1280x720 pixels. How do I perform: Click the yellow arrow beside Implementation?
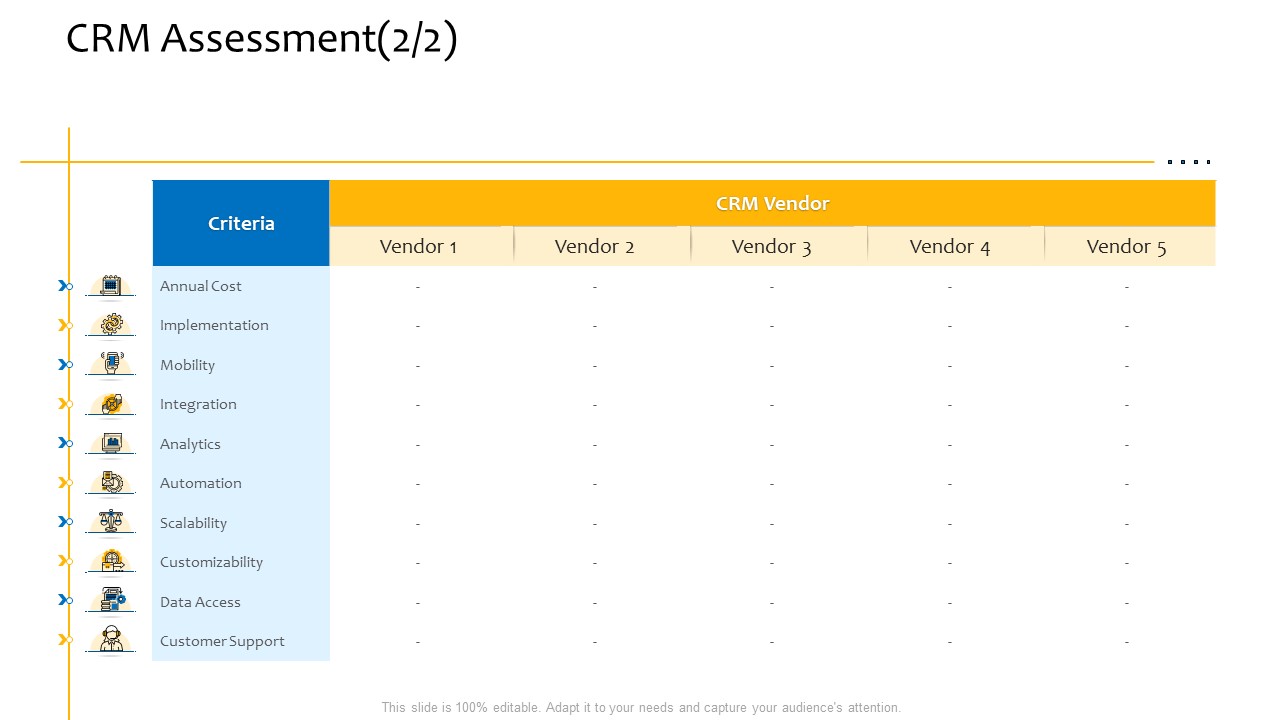tap(65, 325)
